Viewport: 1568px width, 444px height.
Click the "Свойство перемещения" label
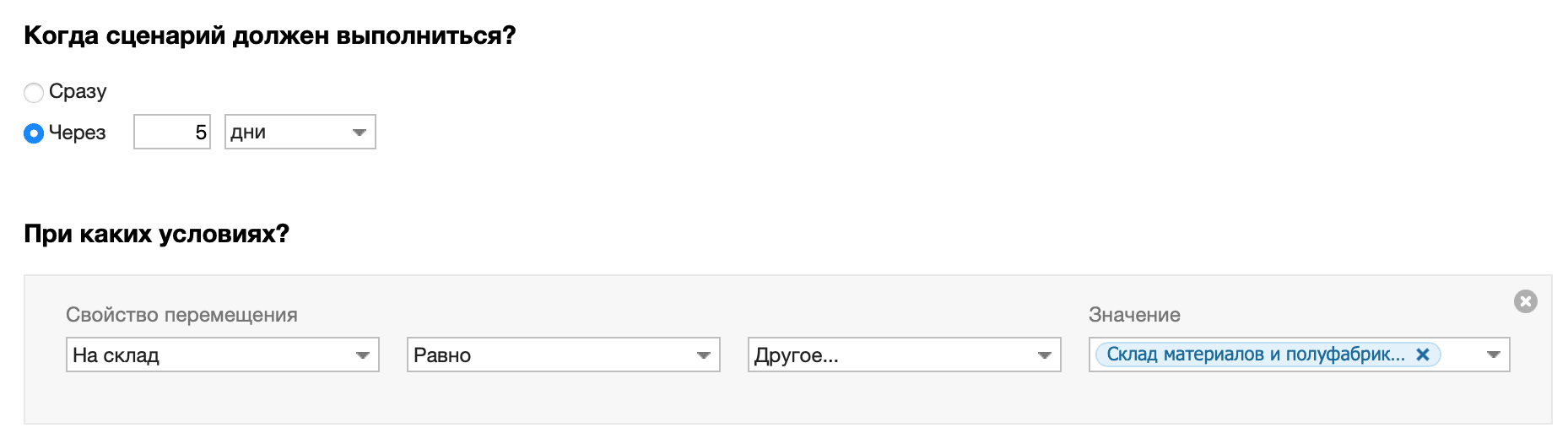tap(181, 315)
